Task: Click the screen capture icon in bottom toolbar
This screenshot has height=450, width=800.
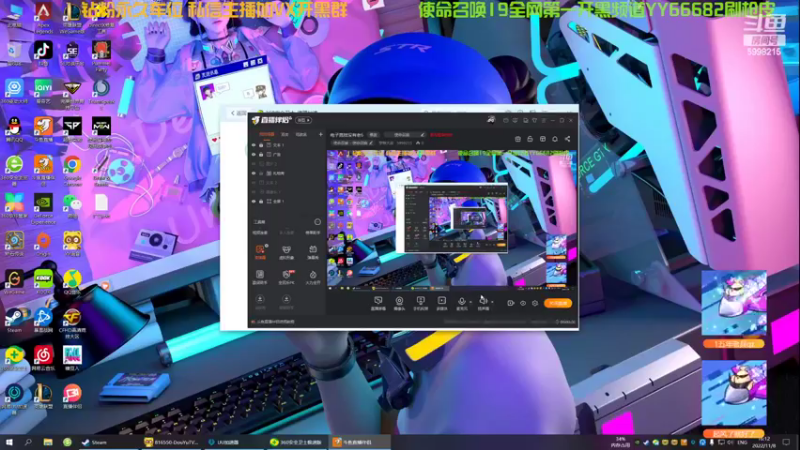Action: point(378,301)
